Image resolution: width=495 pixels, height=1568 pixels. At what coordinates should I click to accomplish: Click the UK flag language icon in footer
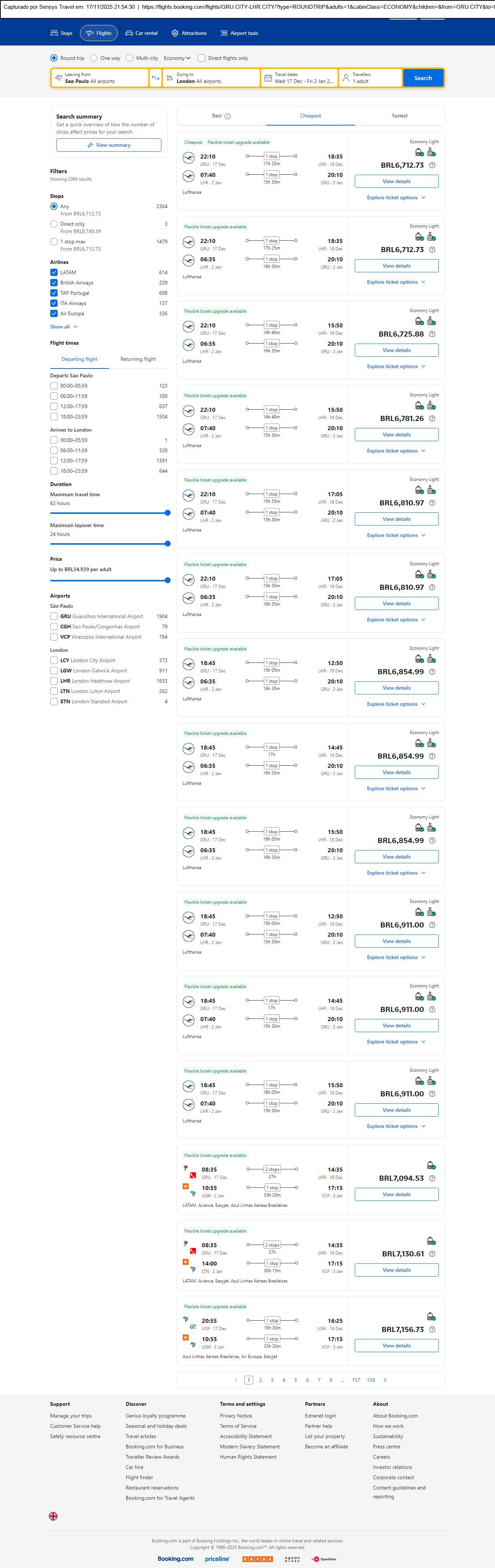(54, 1516)
